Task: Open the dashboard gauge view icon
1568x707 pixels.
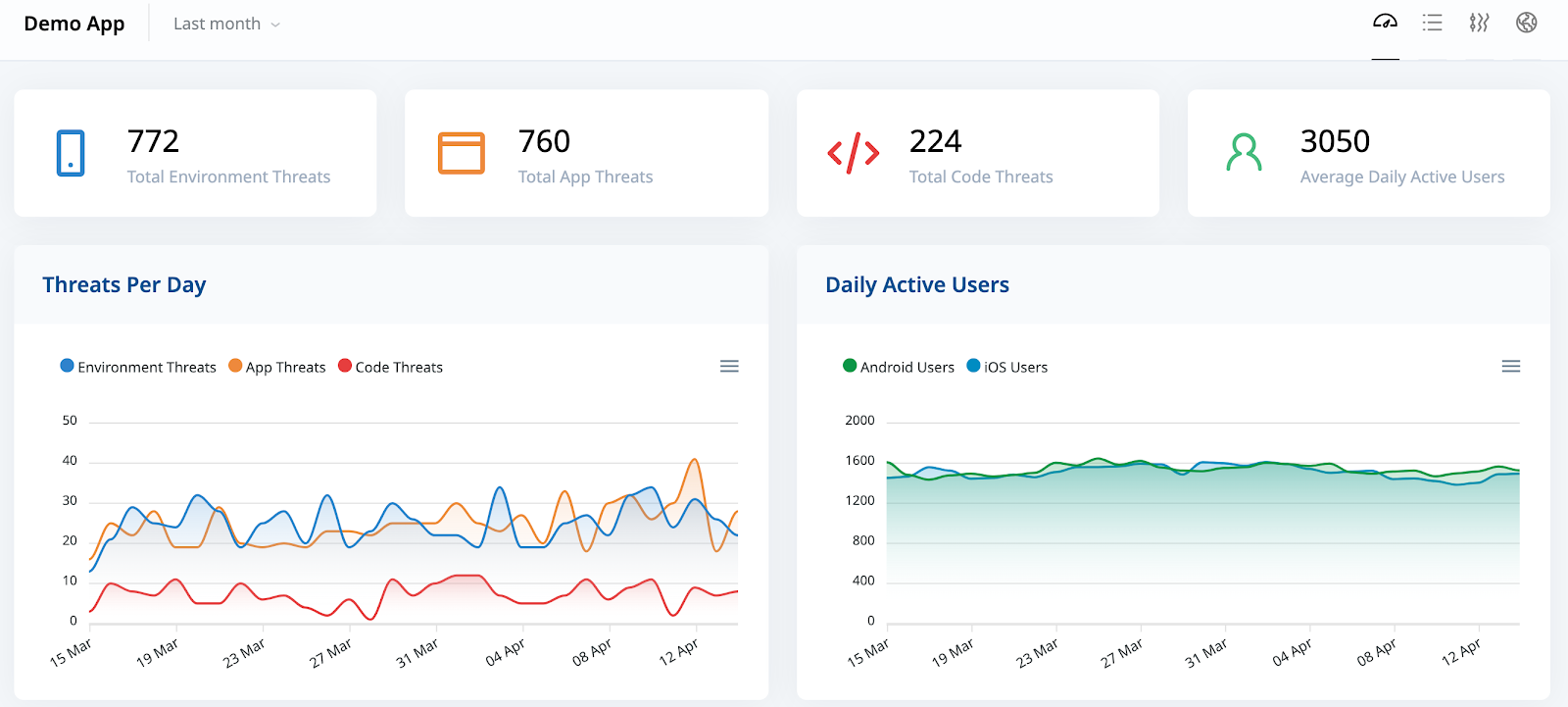Action: click(1385, 22)
